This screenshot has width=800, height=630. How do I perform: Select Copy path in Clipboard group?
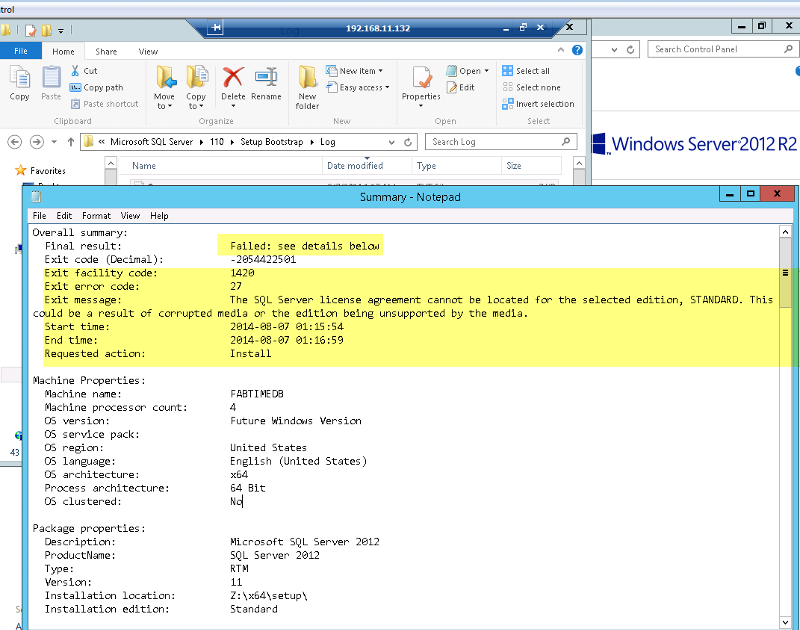[96, 88]
